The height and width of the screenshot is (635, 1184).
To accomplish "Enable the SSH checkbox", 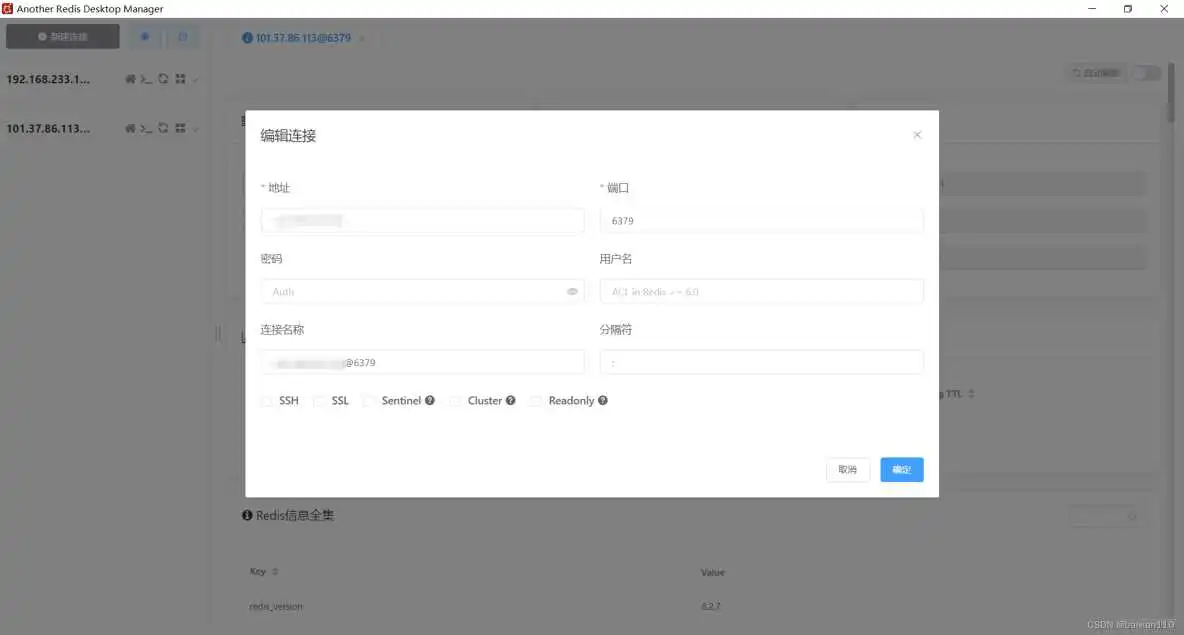I will point(267,400).
